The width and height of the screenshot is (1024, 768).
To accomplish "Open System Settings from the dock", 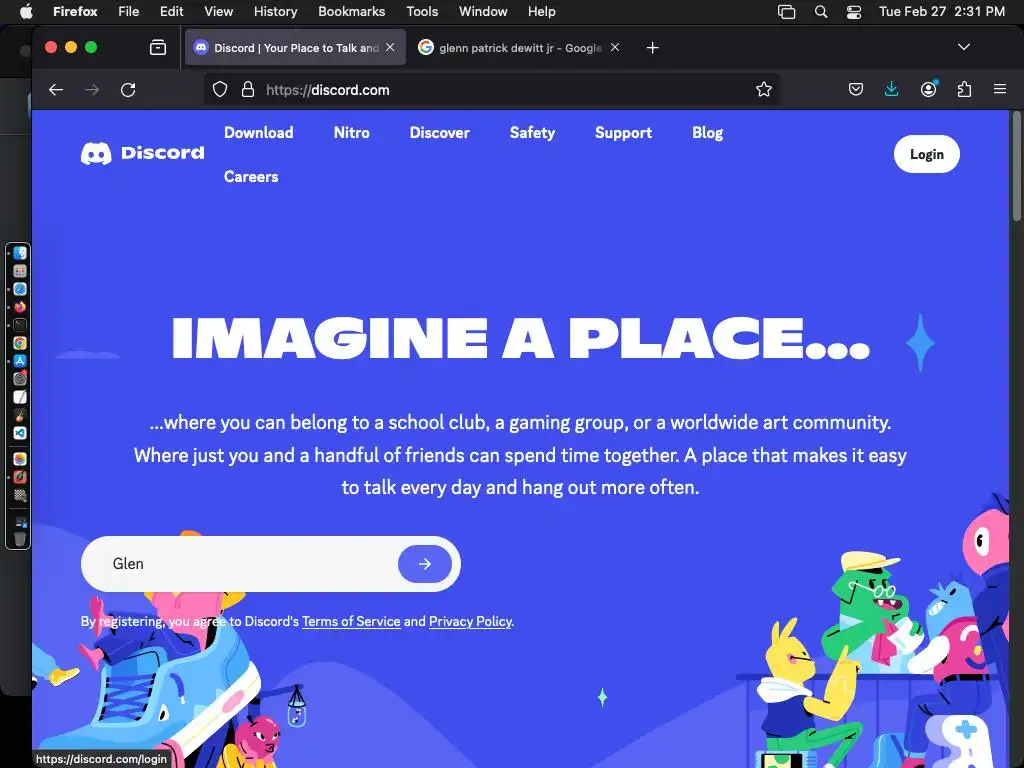I will pyautogui.click(x=20, y=378).
